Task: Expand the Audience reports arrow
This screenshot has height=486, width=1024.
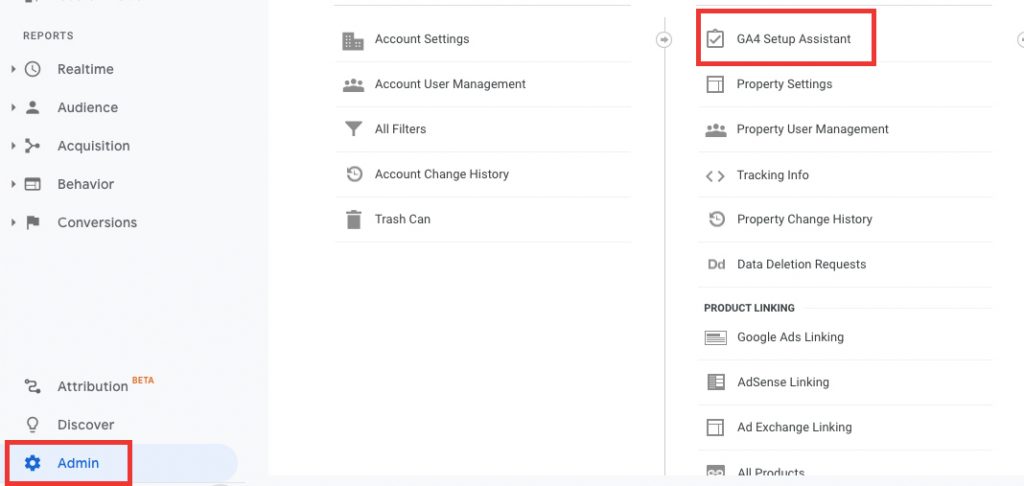Action: pyautogui.click(x=13, y=107)
